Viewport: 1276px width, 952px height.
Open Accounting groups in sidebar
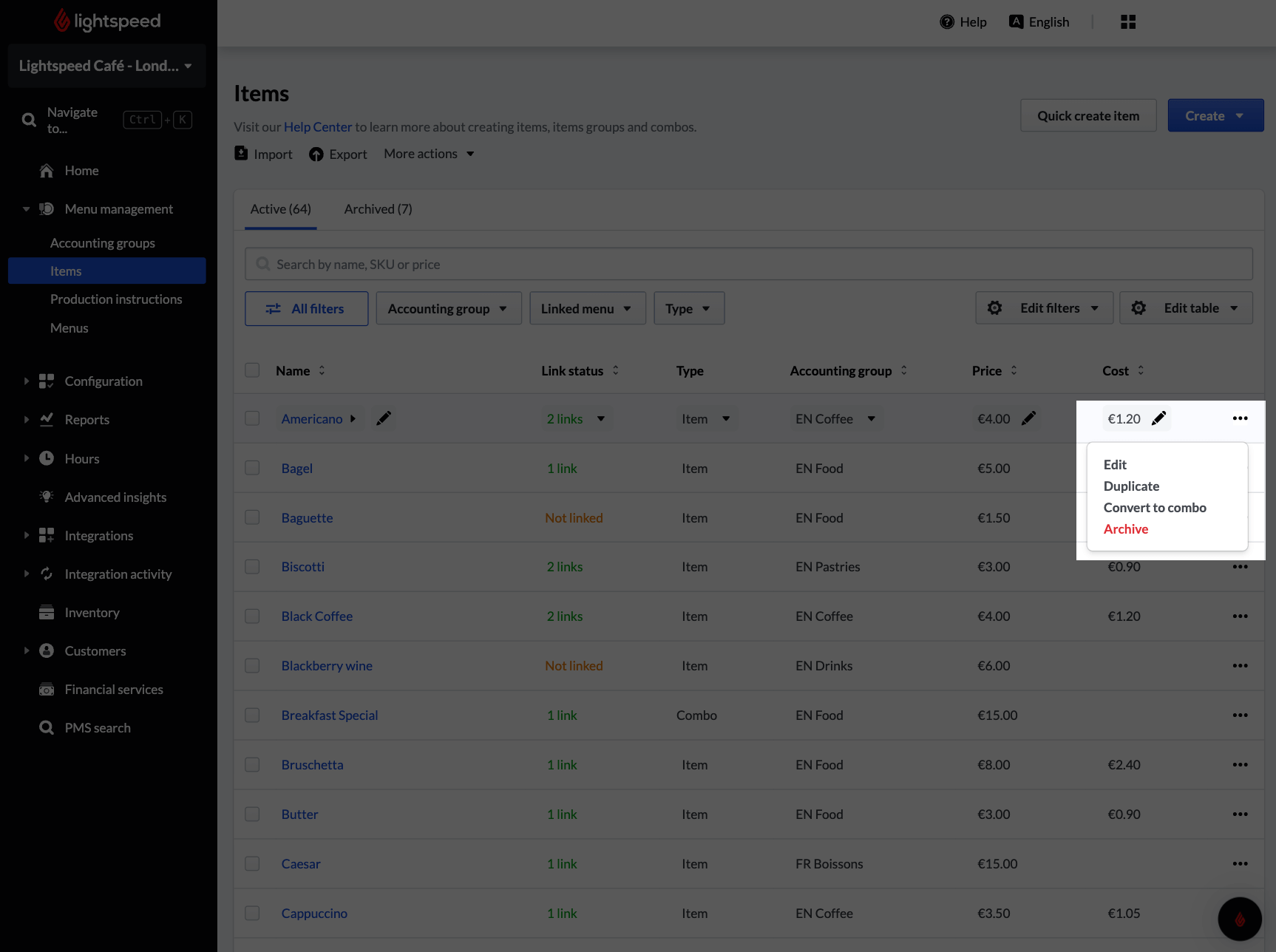tap(103, 243)
